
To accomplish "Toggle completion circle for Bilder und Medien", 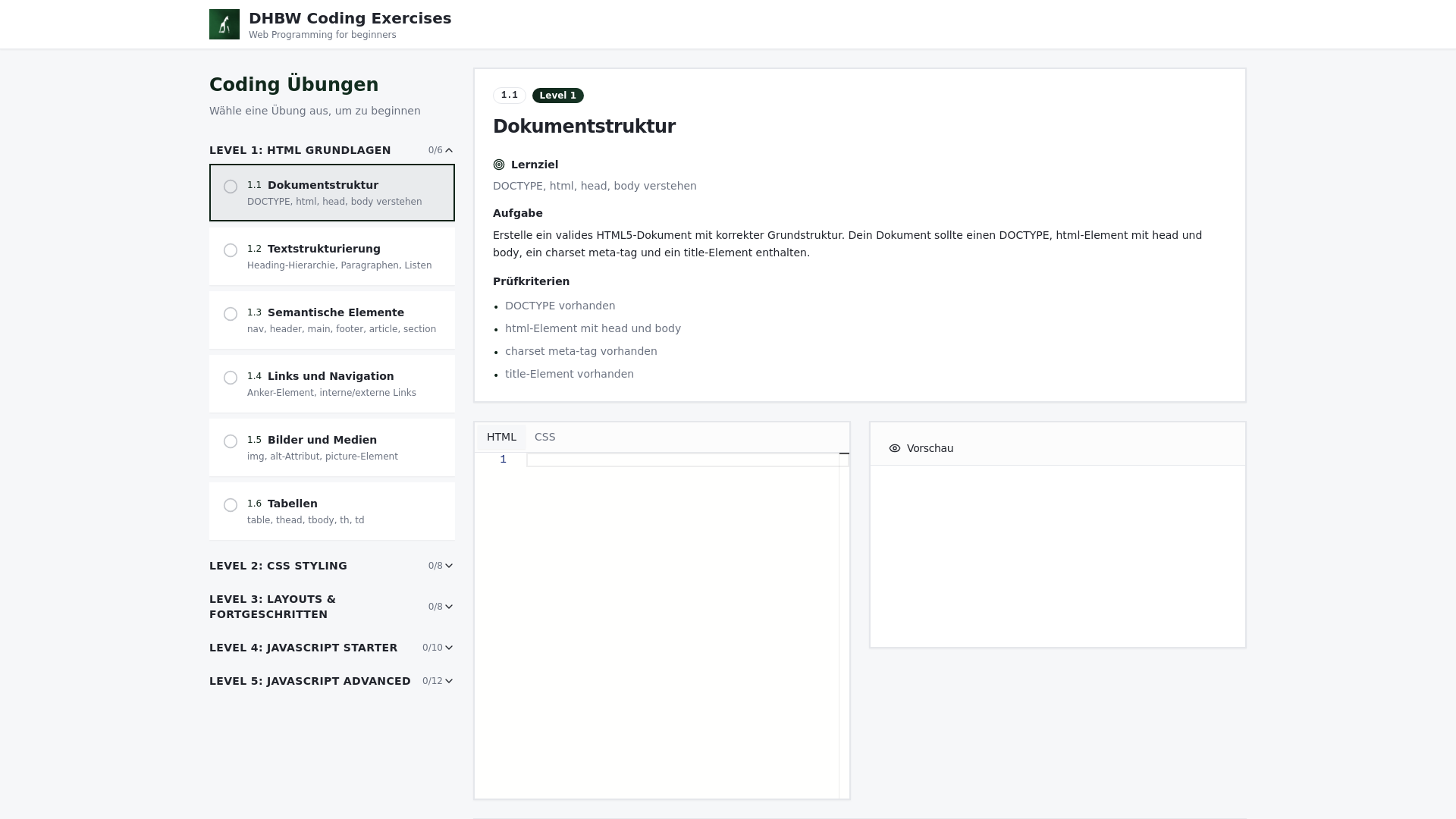I will tap(231, 441).
